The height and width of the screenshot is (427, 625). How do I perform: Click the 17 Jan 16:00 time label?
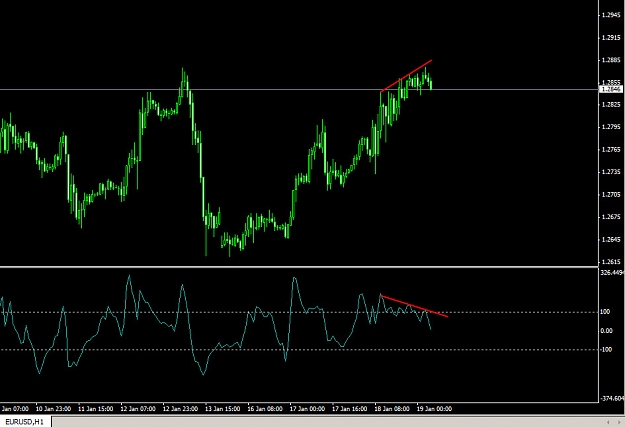pos(350,409)
